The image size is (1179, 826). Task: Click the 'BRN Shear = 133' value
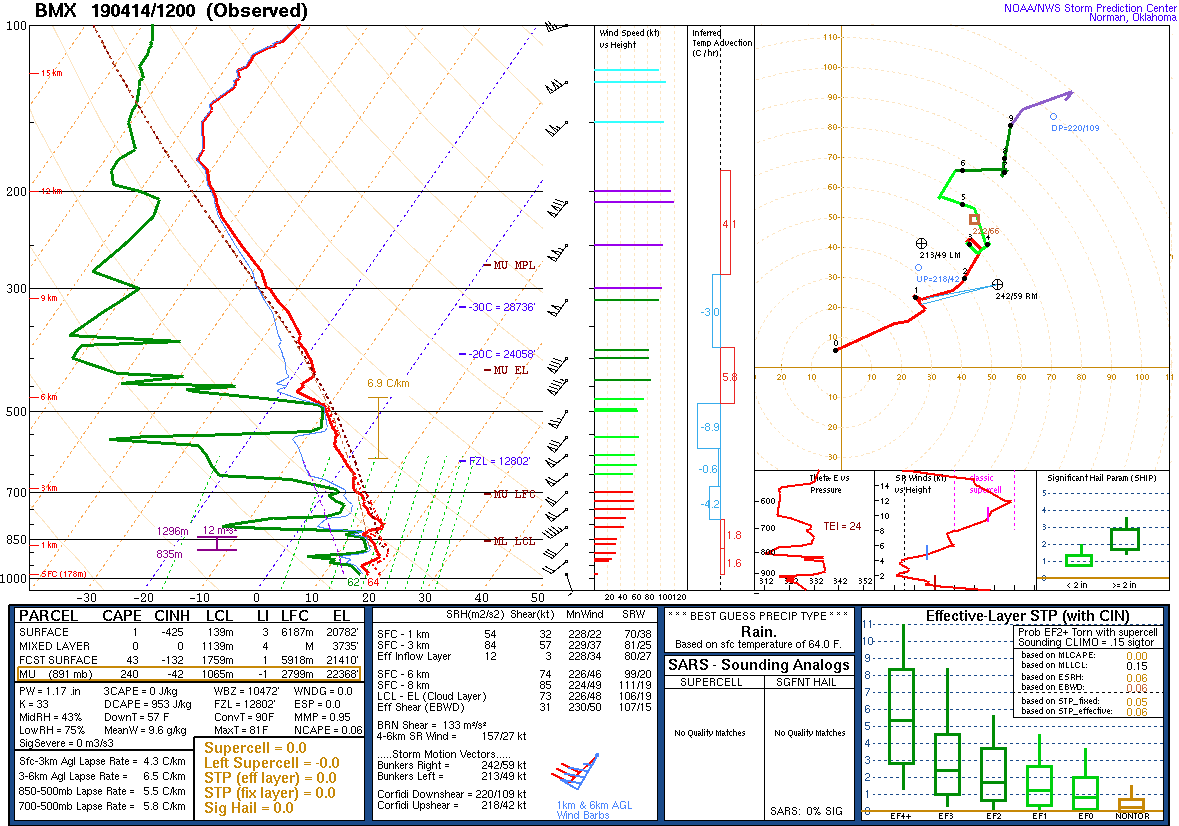(x=432, y=725)
